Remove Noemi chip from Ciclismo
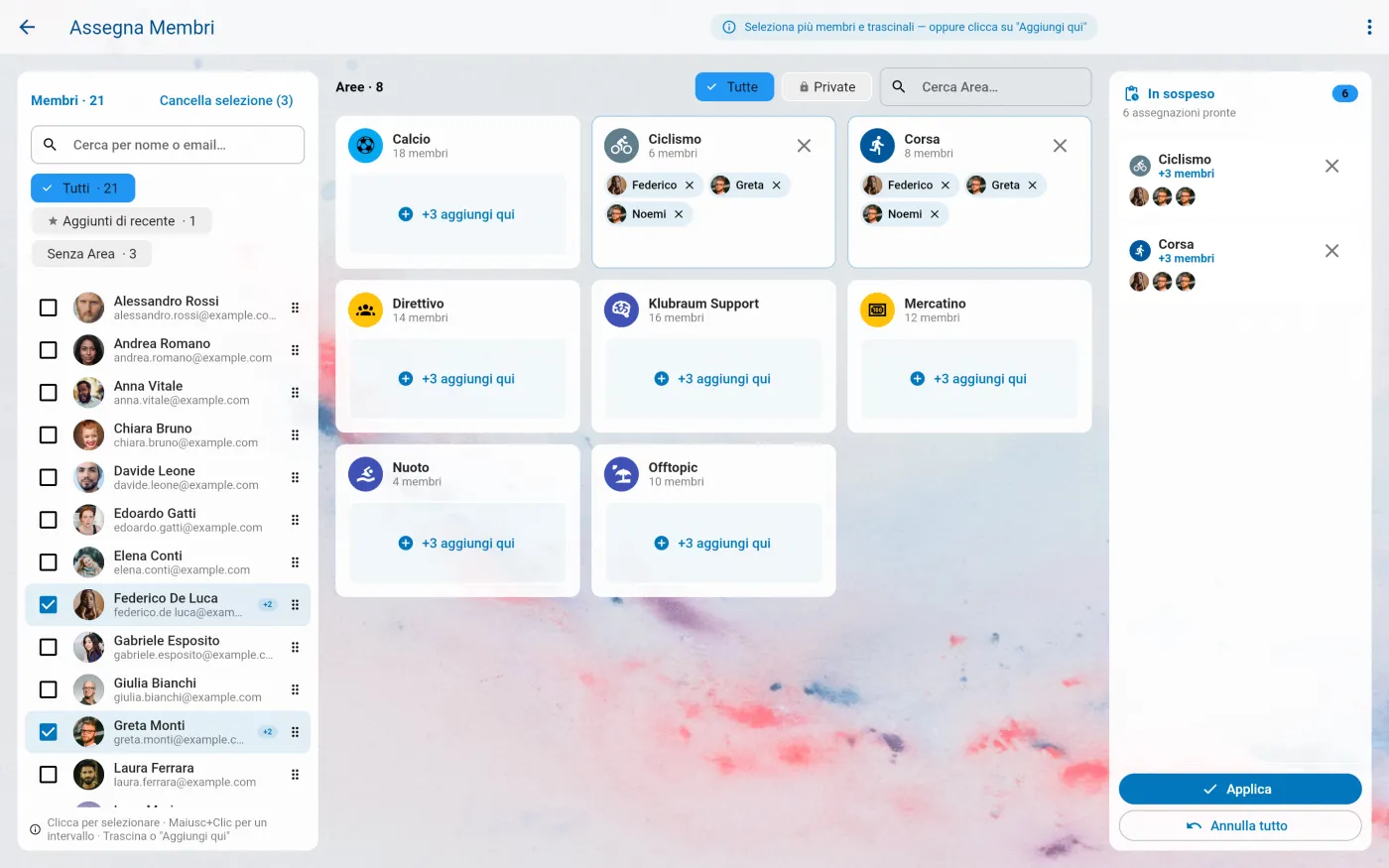The image size is (1389, 868). (679, 214)
